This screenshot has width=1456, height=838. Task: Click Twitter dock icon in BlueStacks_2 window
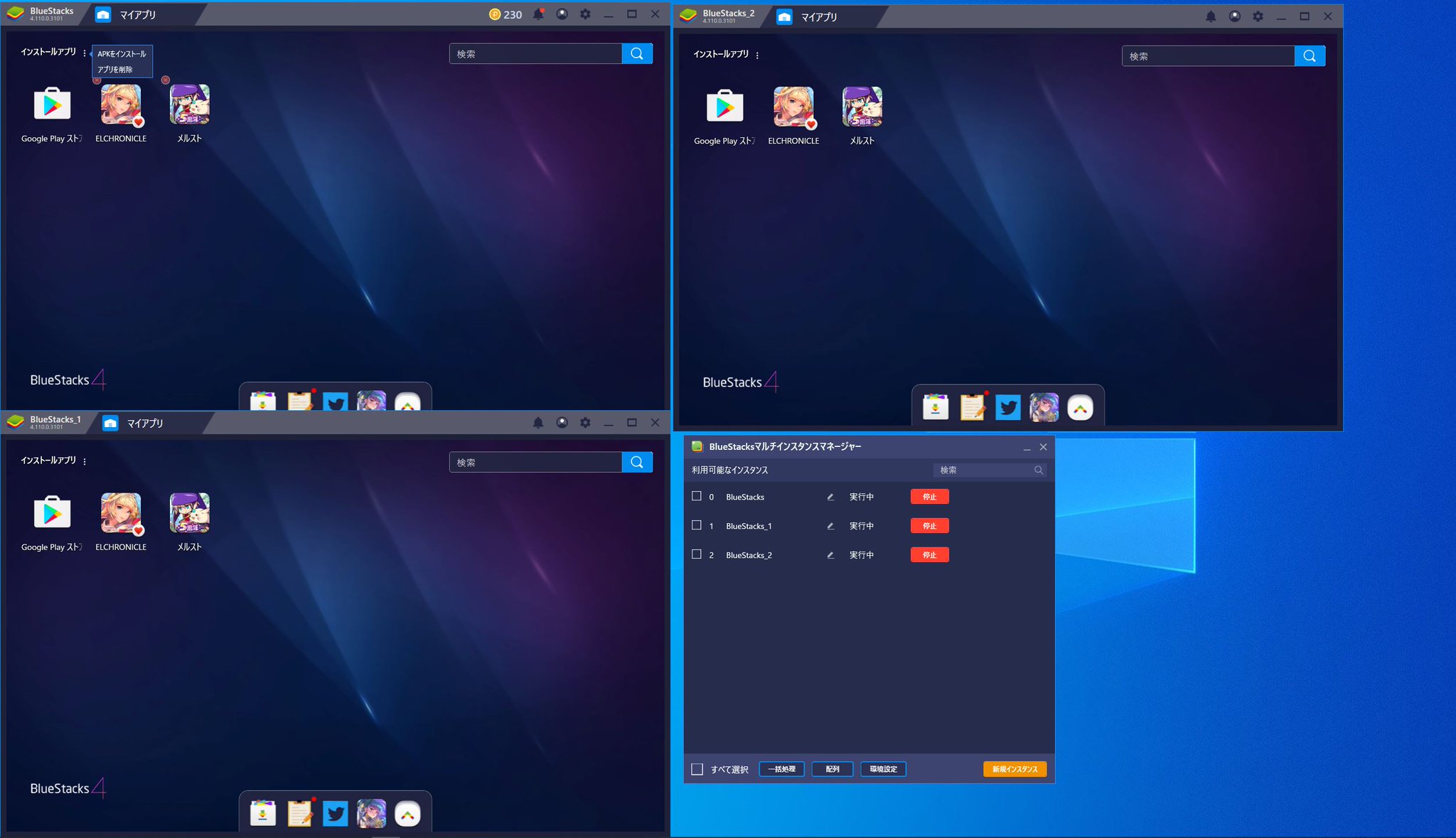(x=1007, y=408)
